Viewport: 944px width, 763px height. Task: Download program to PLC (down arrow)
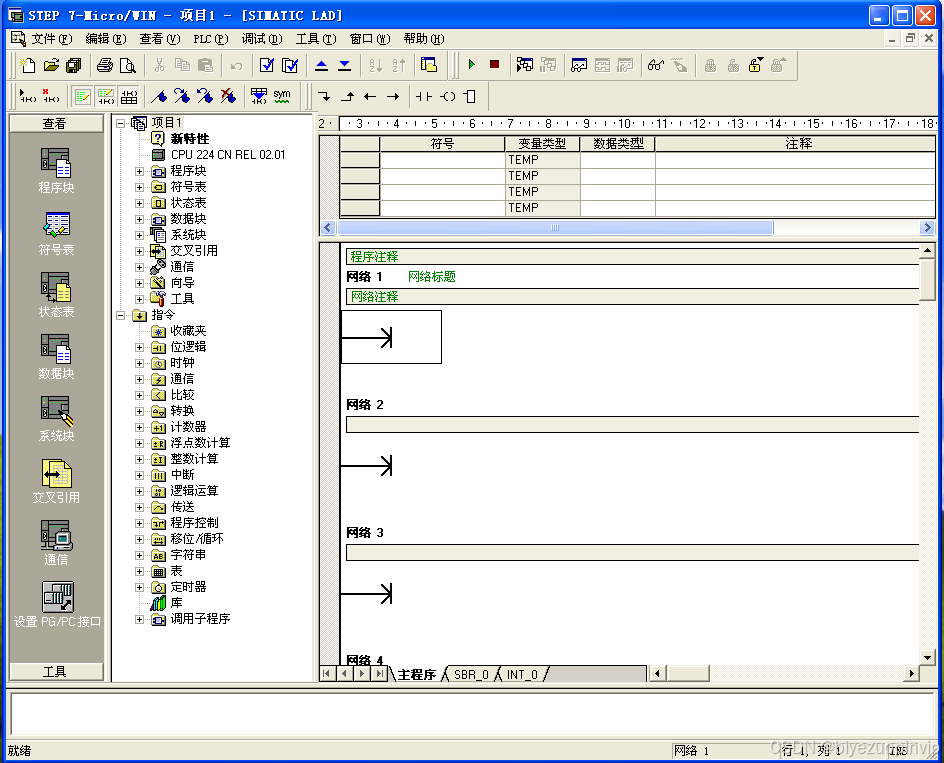click(x=344, y=65)
